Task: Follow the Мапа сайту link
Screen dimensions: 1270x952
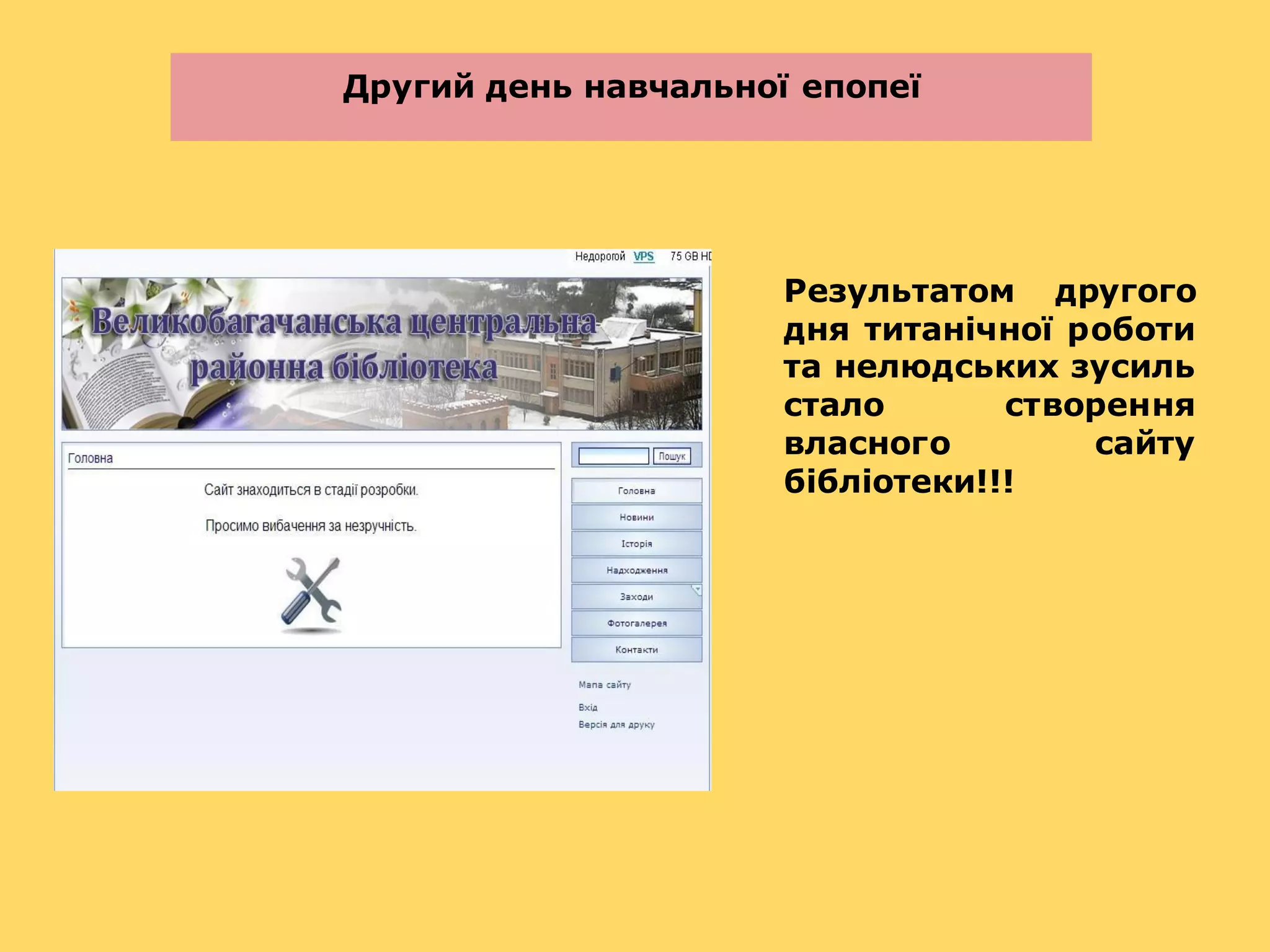Action: [605, 685]
